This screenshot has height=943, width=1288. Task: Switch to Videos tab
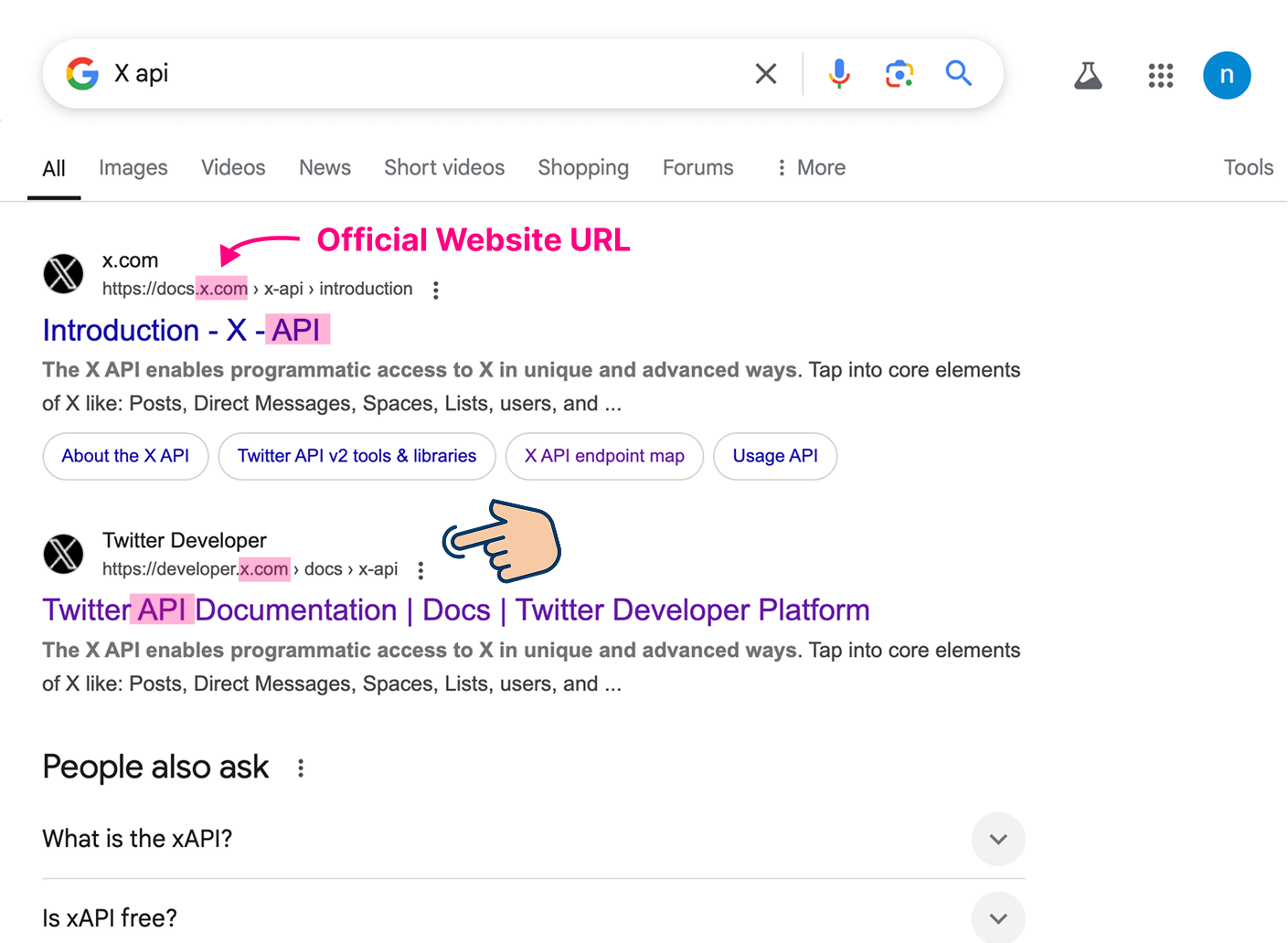tap(233, 168)
